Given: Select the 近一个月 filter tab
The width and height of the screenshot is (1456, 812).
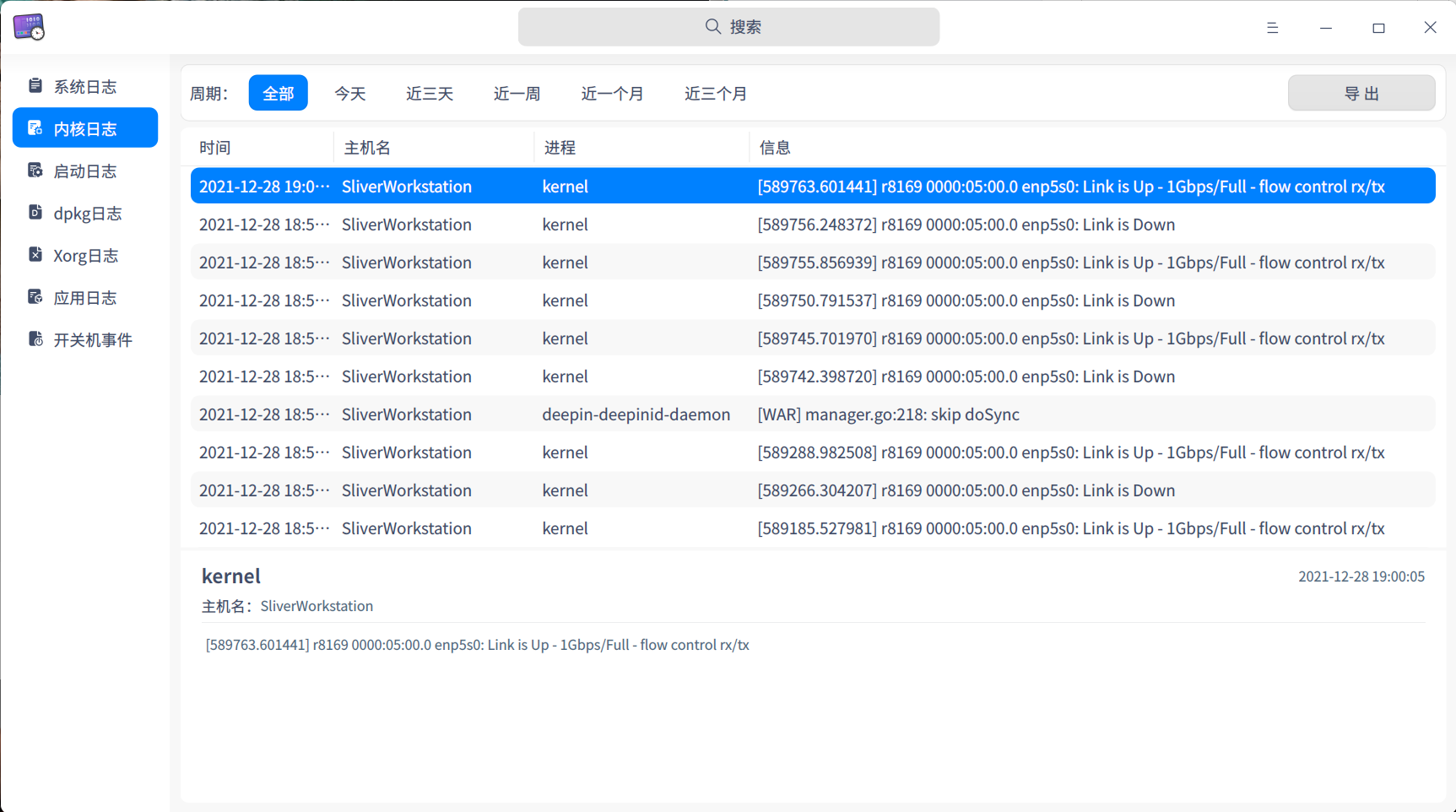Looking at the screenshot, I should (x=613, y=93).
